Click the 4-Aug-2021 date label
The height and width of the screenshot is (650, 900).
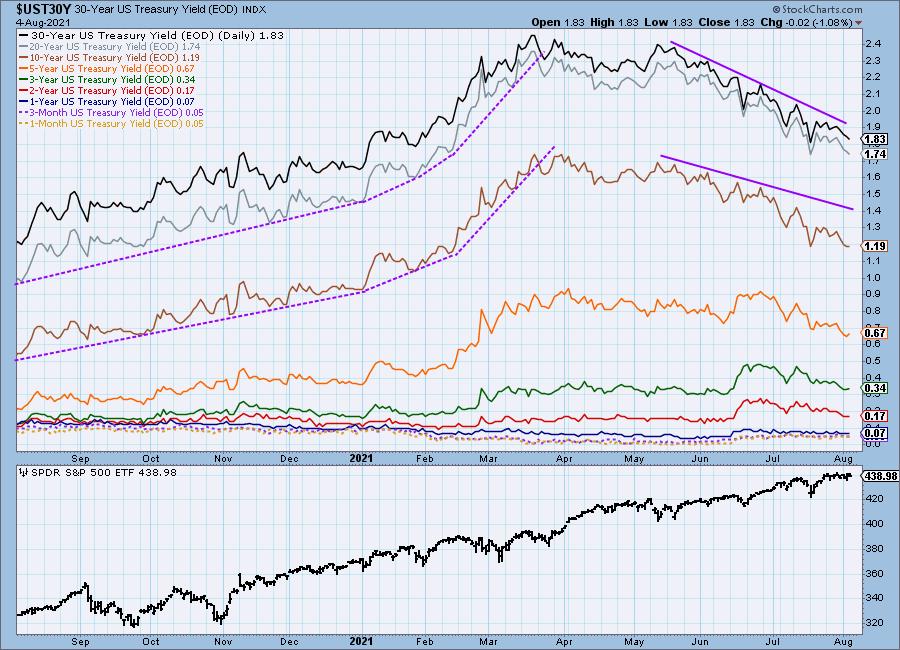43,22
